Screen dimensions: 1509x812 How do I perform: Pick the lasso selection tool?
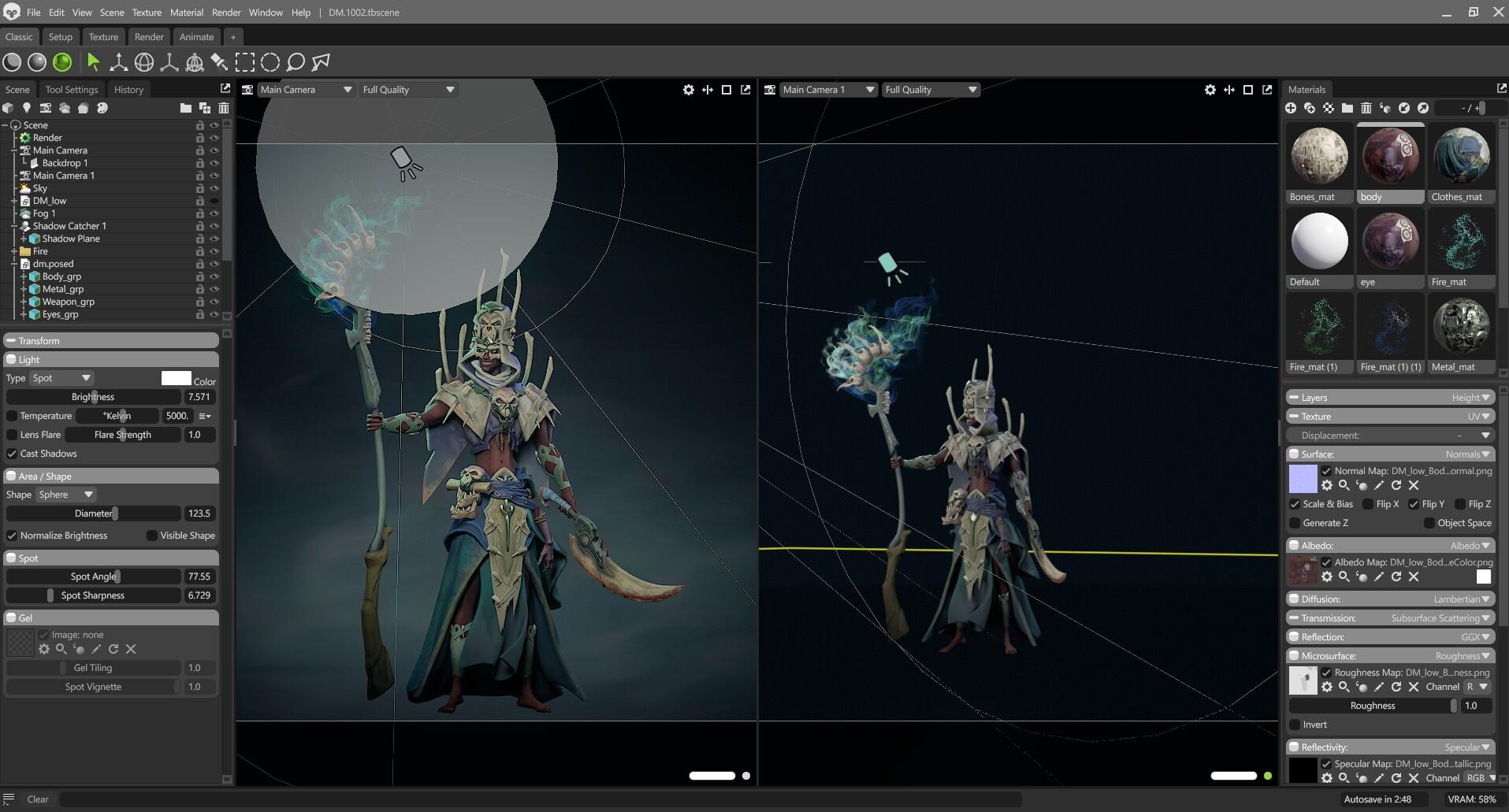tap(295, 62)
